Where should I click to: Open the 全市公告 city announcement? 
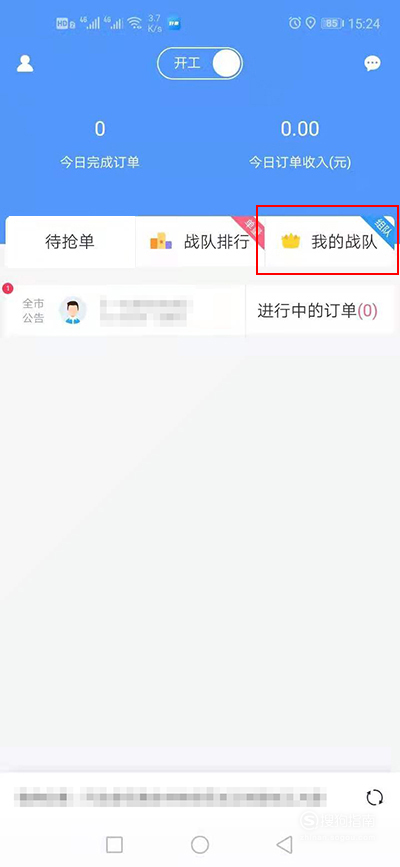click(x=125, y=311)
